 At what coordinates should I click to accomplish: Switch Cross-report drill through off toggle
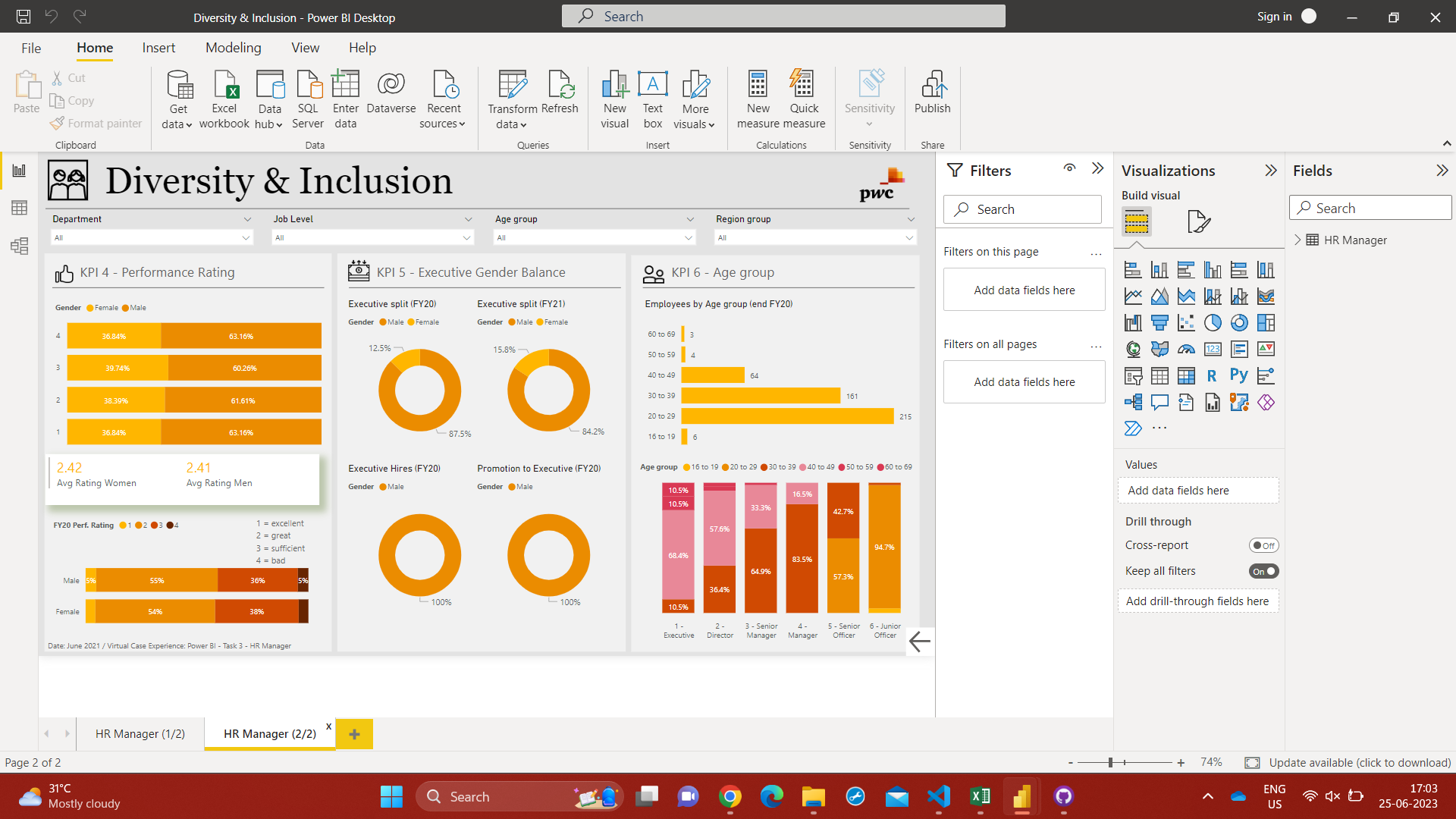click(1265, 544)
